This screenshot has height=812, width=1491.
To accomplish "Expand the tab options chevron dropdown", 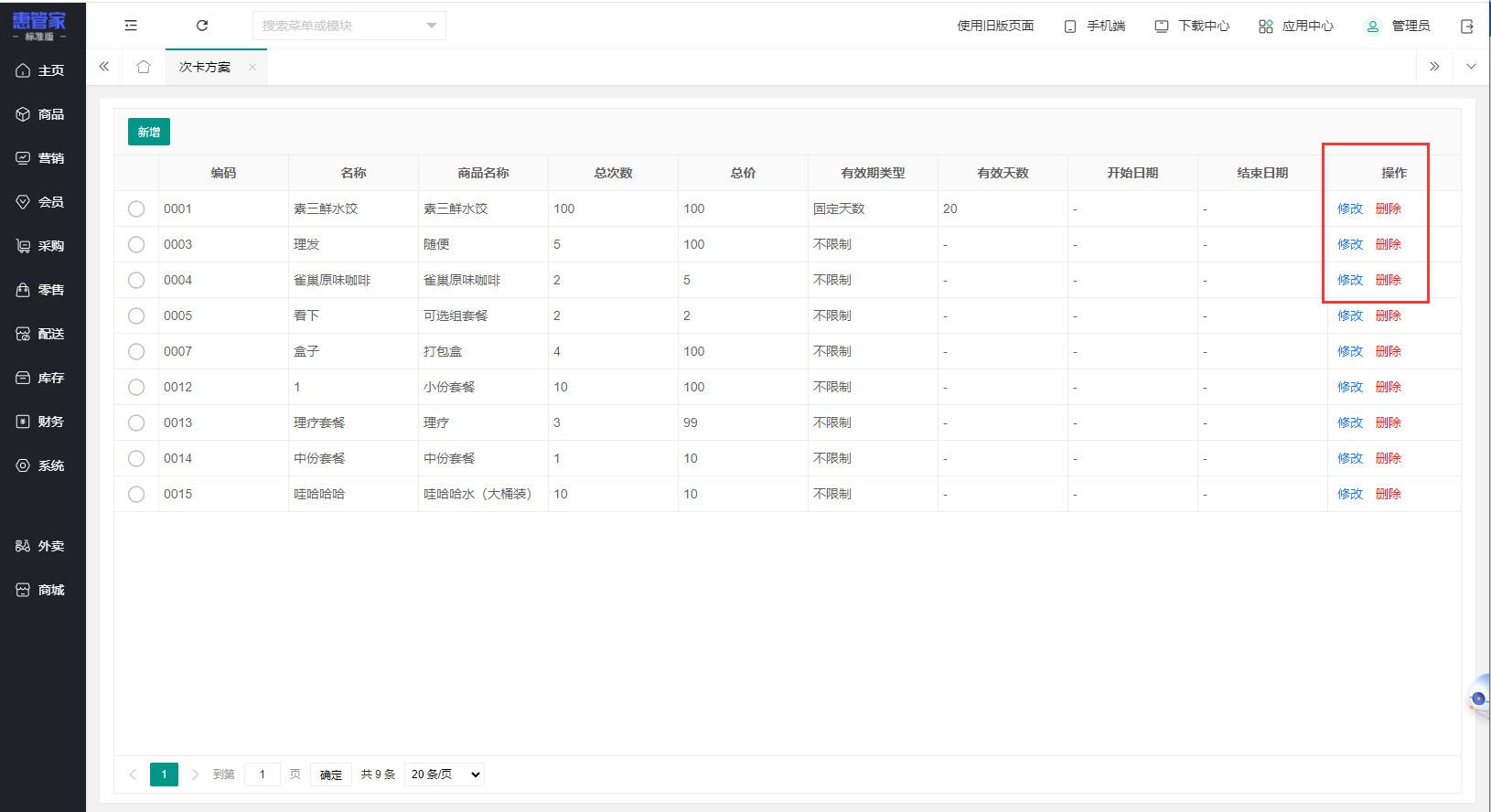I will coord(1471,67).
